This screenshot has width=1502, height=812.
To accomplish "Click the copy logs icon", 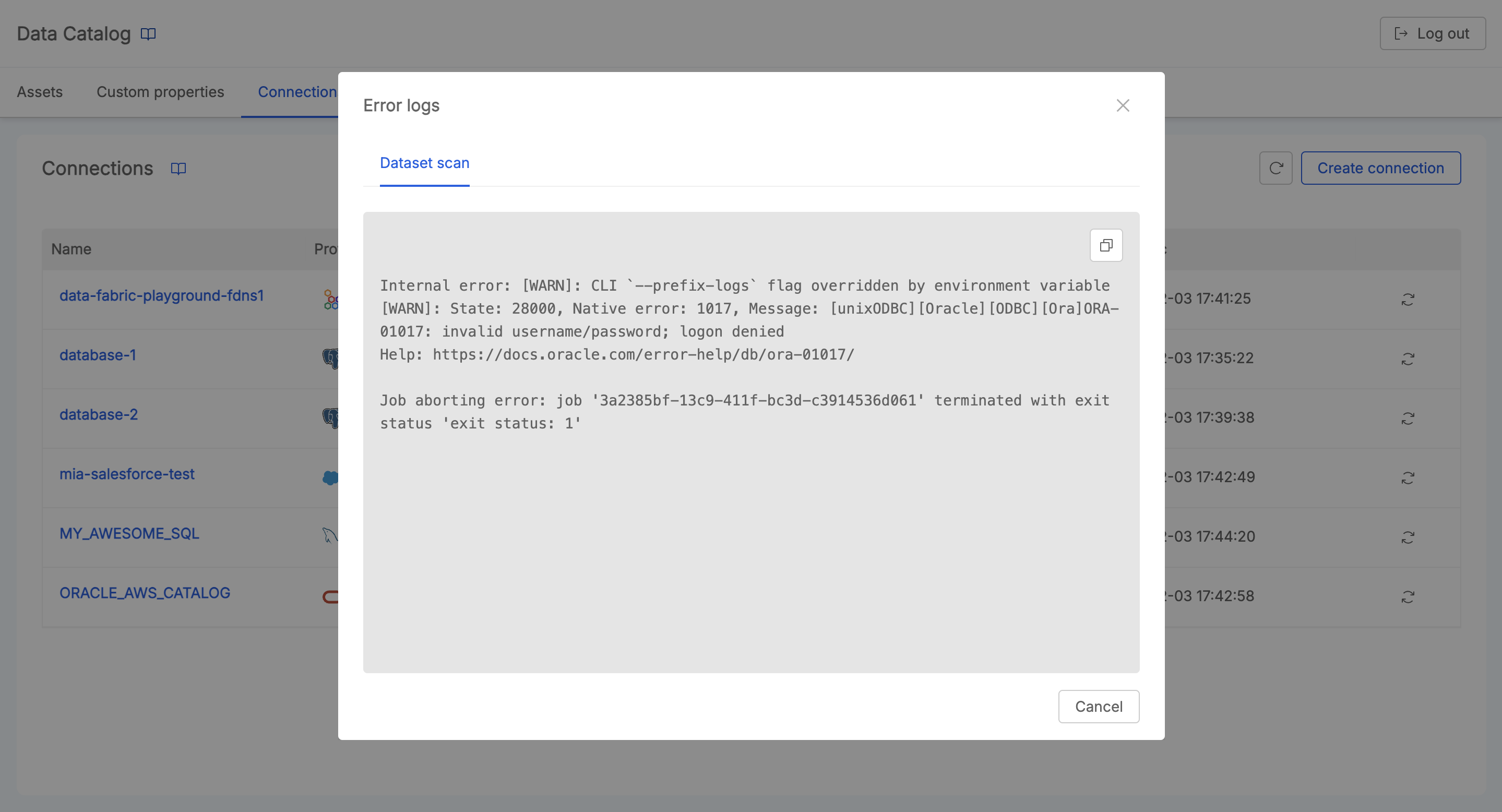I will [1106, 244].
